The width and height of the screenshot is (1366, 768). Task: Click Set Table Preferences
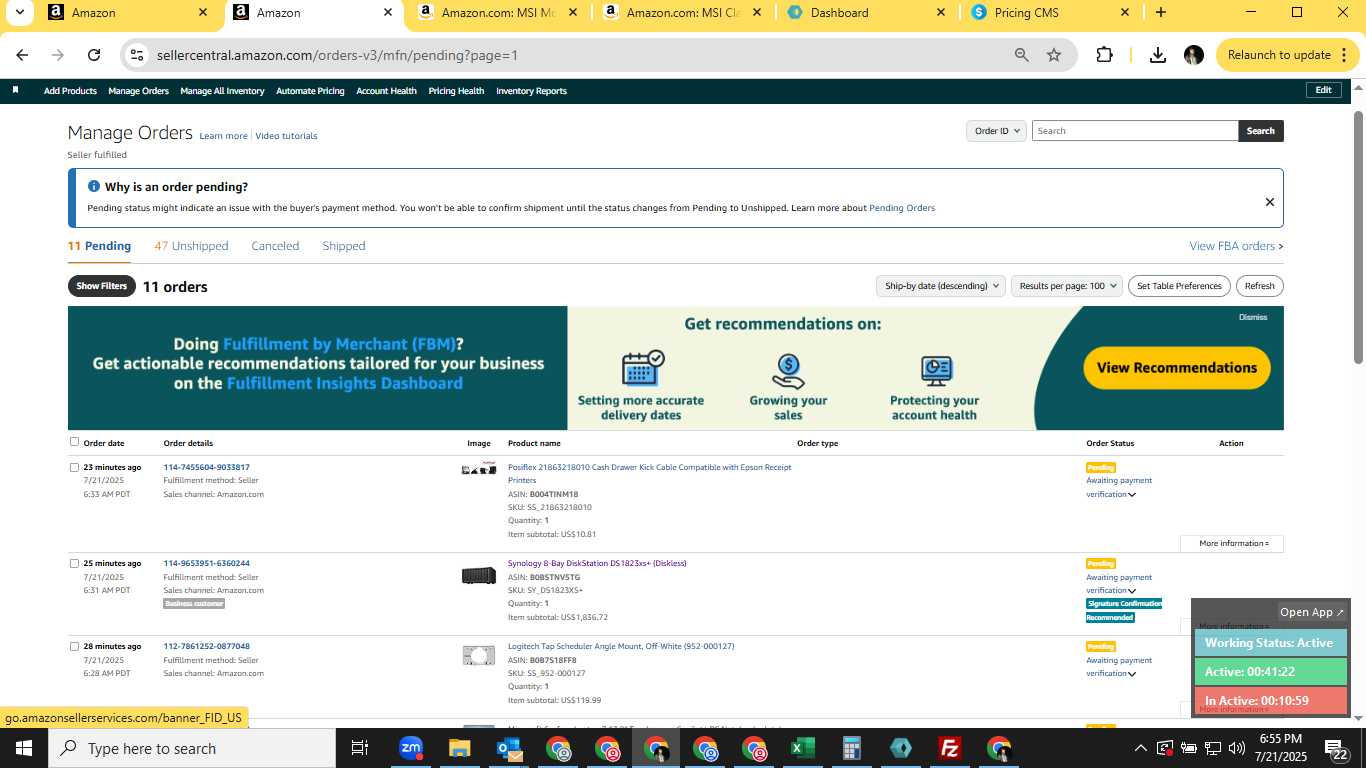click(1179, 286)
